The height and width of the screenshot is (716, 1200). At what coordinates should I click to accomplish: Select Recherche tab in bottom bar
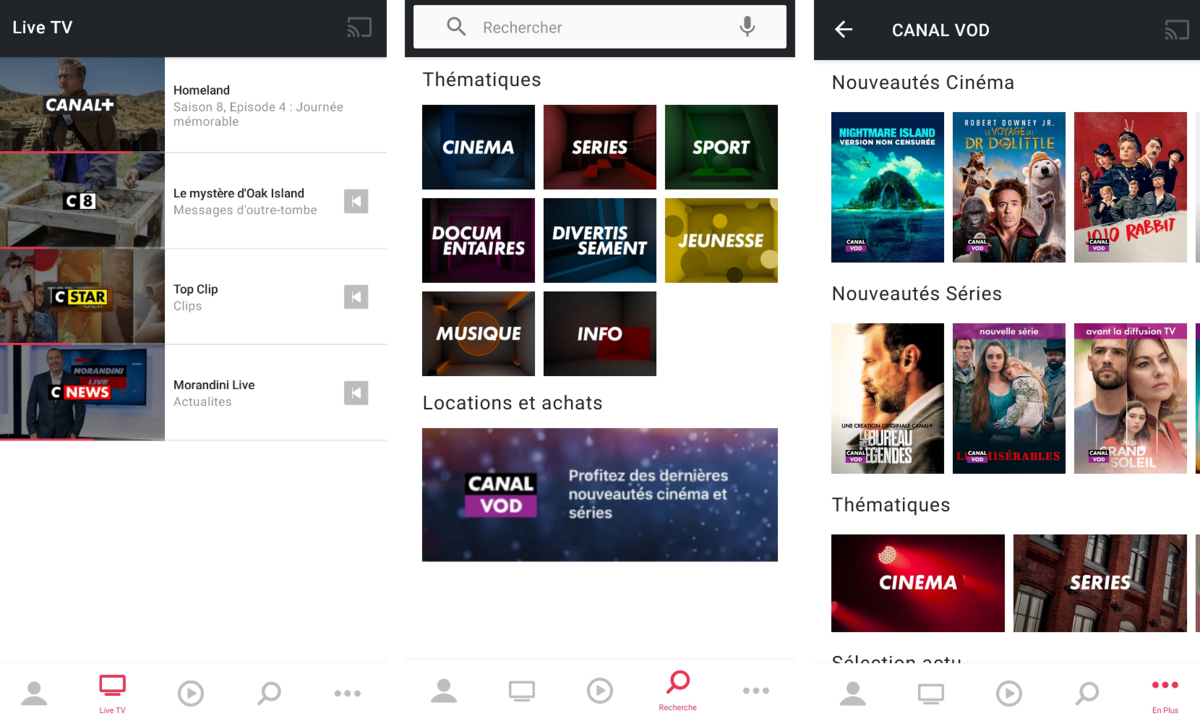tap(678, 691)
